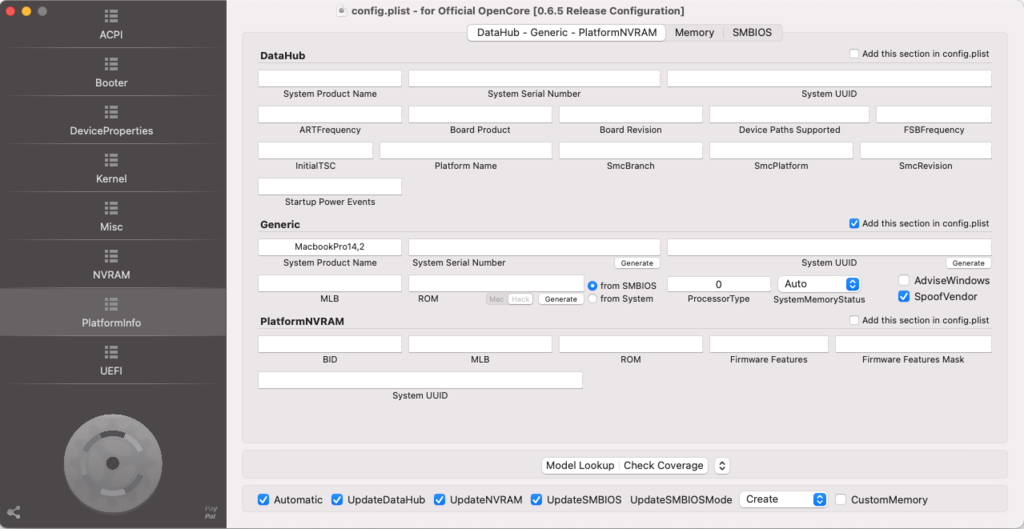The width and height of the screenshot is (1024, 529).
Task: Generate a System UUID in Generic
Action: tap(968, 263)
